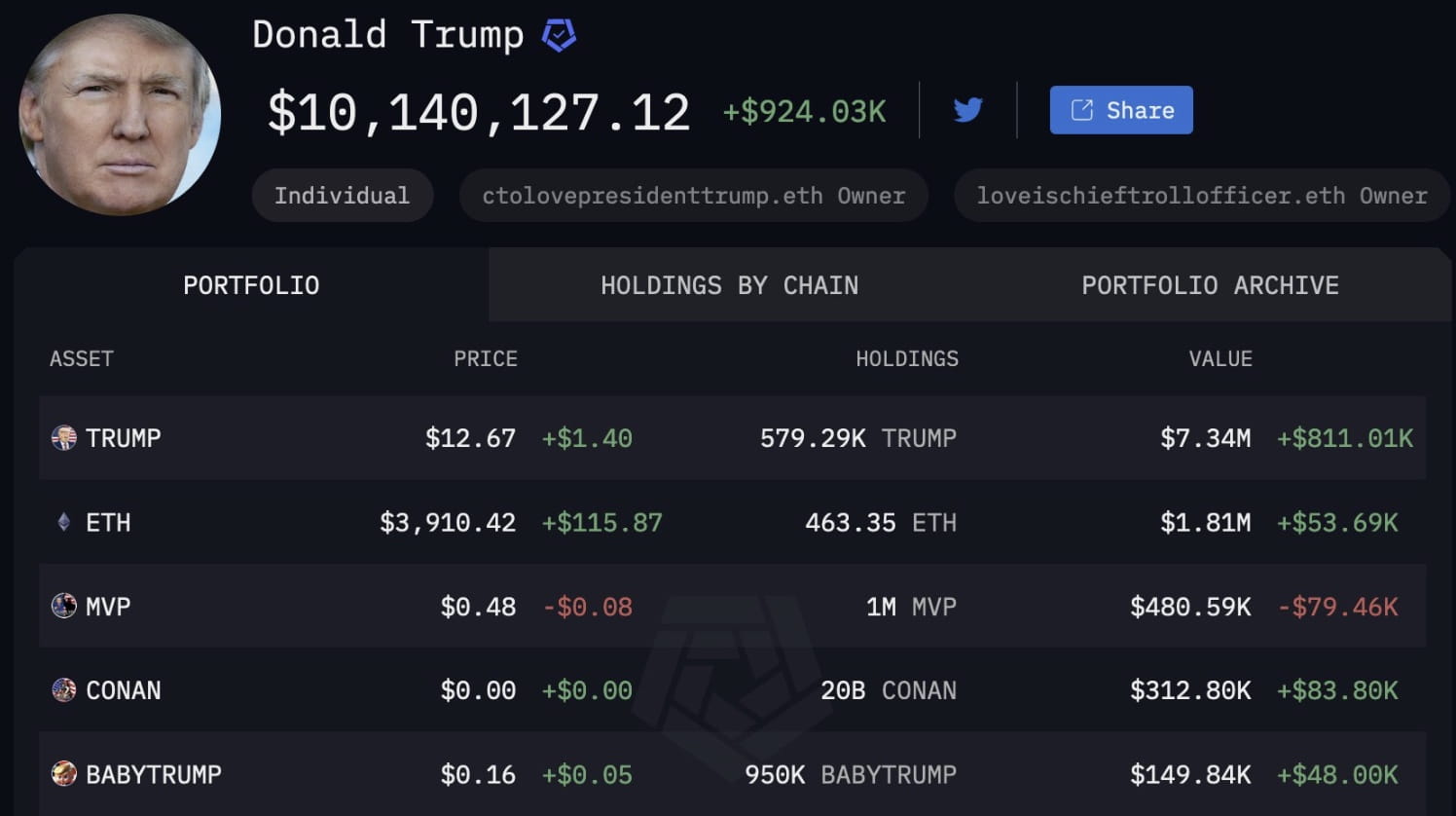This screenshot has height=816, width=1456.
Task: Switch to the HOLDINGS BY CHAIN tab
Action: 729,285
